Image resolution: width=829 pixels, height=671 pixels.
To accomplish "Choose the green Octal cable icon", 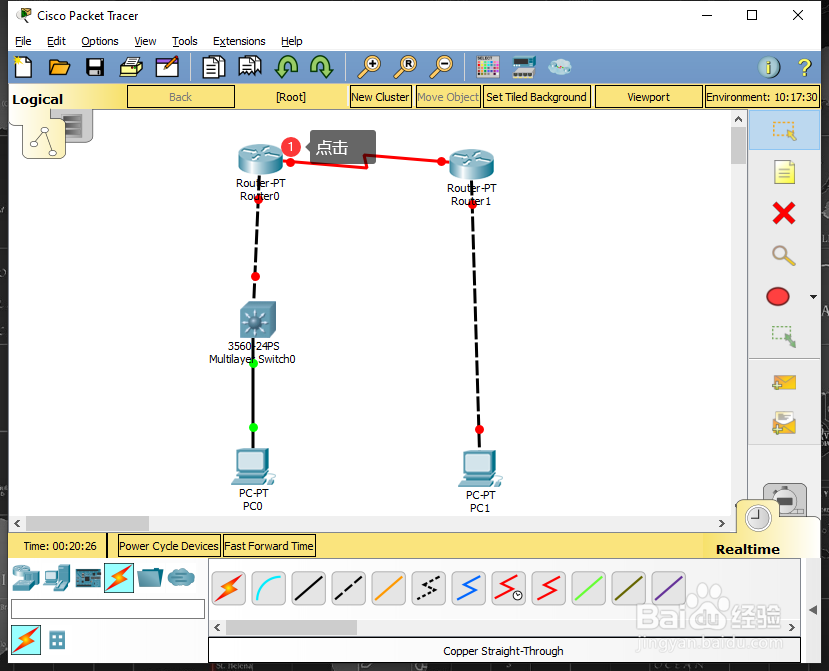I will (x=588, y=588).
